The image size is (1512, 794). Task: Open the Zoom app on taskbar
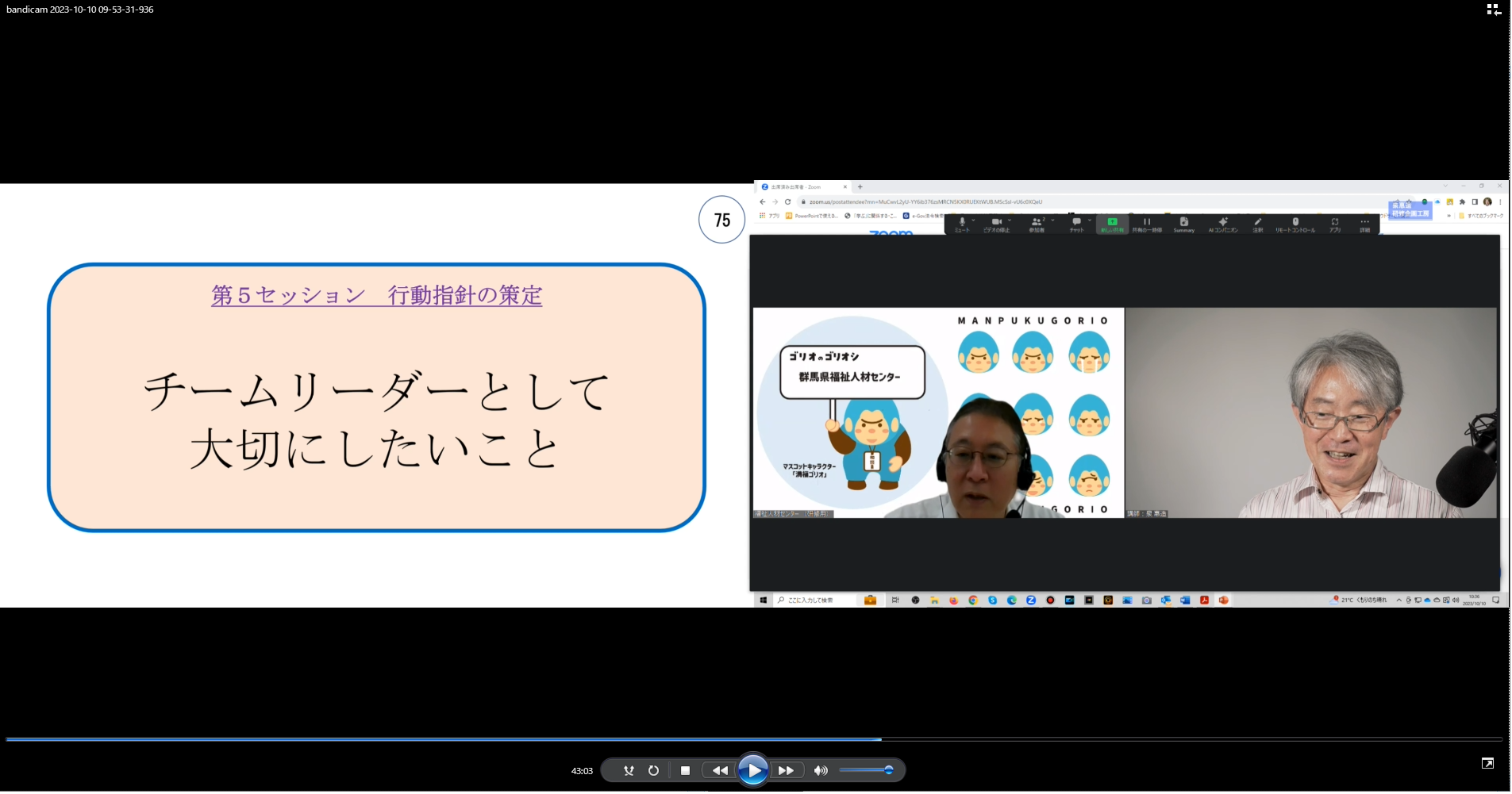point(1031,600)
